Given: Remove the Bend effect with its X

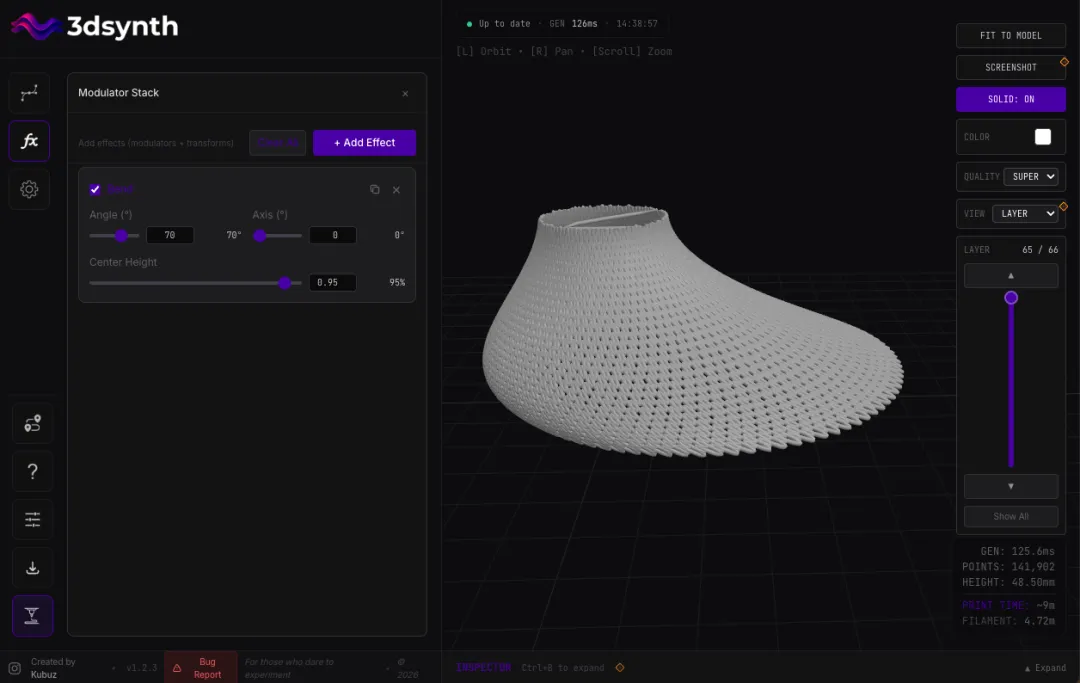Looking at the screenshot, I should pyautogui.click(x=396, y=190).
